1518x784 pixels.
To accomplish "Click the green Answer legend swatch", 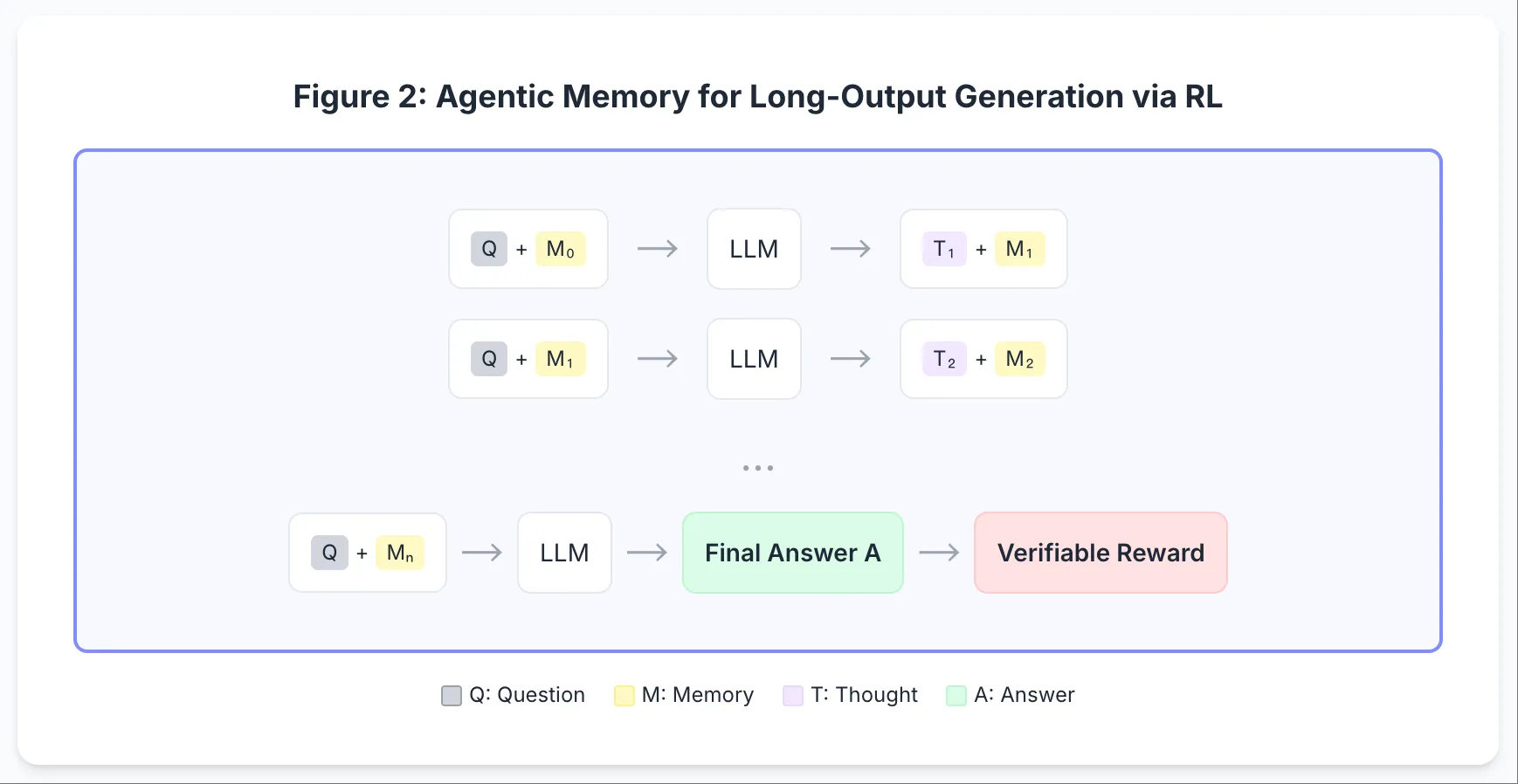I will click(x=956, y=696).
